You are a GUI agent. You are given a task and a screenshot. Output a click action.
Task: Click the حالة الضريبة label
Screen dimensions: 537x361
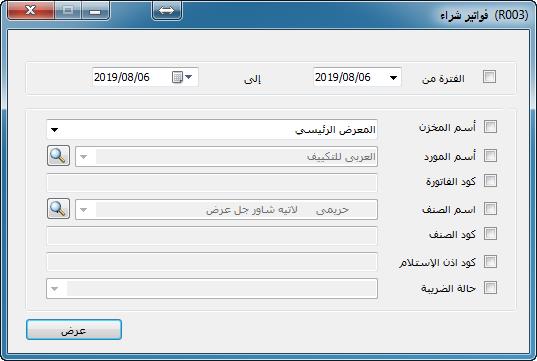pyautogui.click(x=448, y=289)
